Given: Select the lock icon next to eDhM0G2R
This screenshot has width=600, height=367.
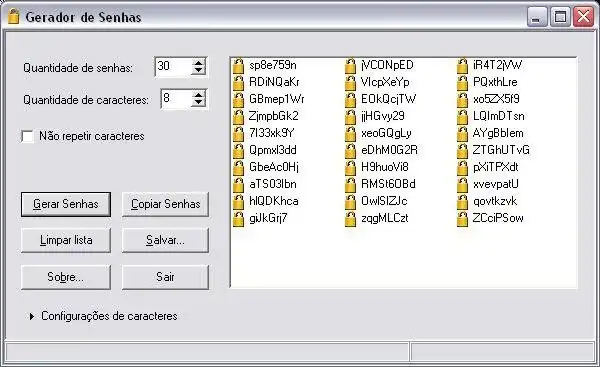Looking at the screenshot, I should [350, 151].
